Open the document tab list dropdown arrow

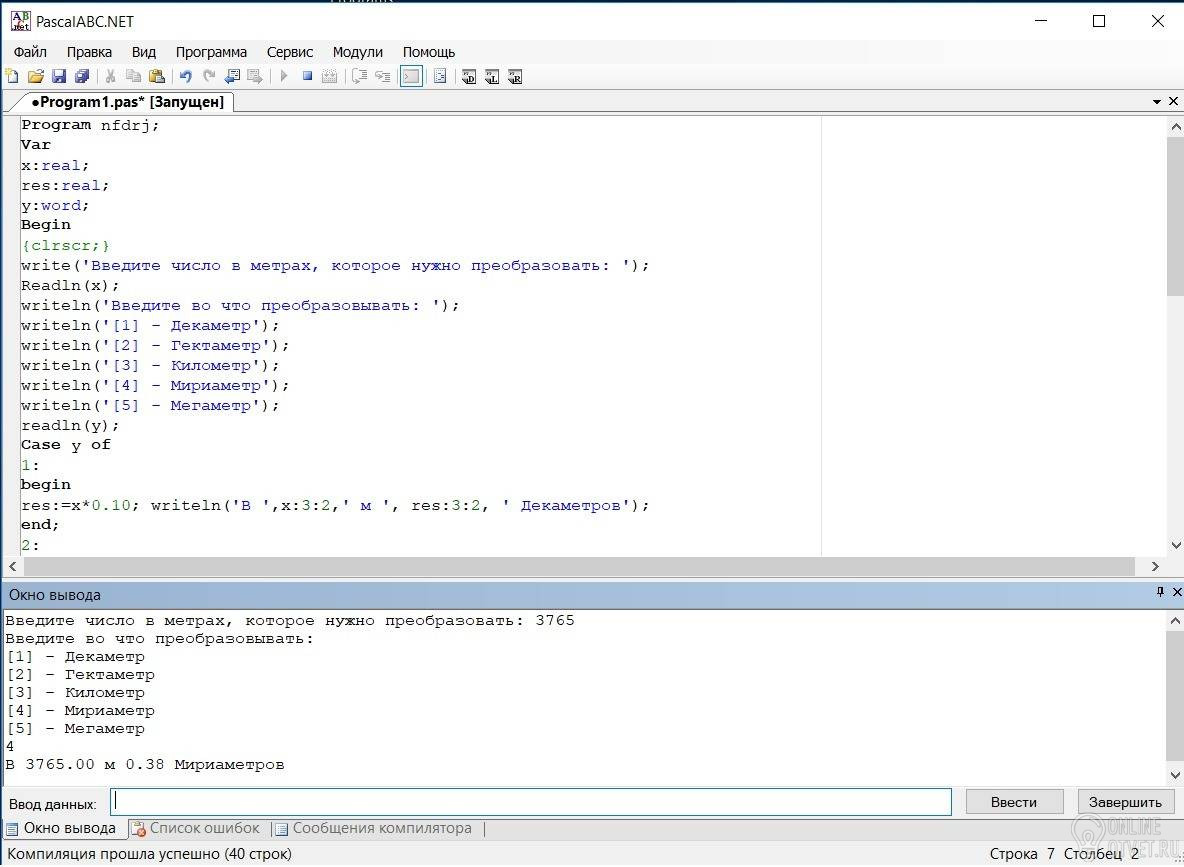tap(1156, 102)
